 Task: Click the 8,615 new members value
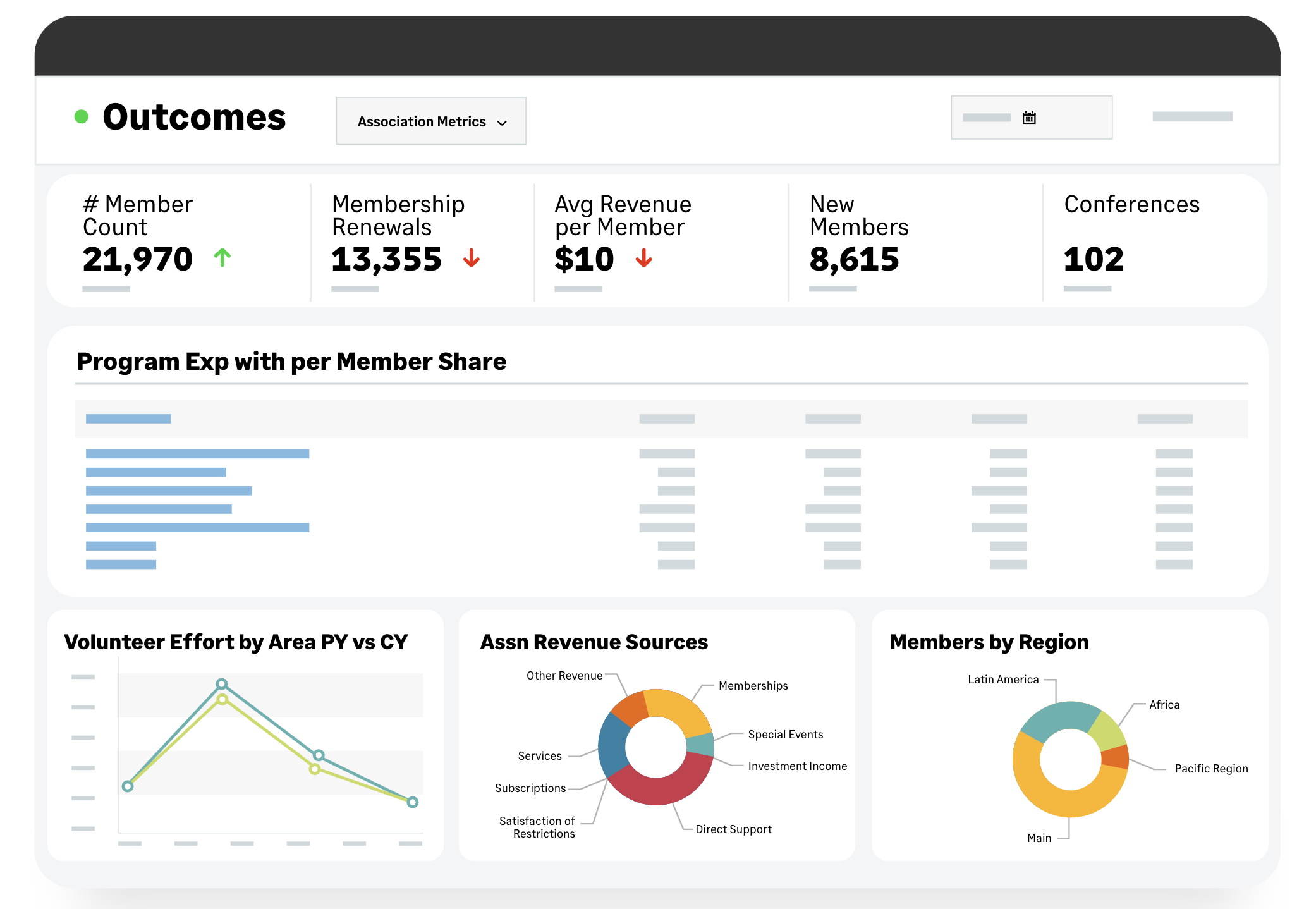pyautogui.click(x=854, y=259)
